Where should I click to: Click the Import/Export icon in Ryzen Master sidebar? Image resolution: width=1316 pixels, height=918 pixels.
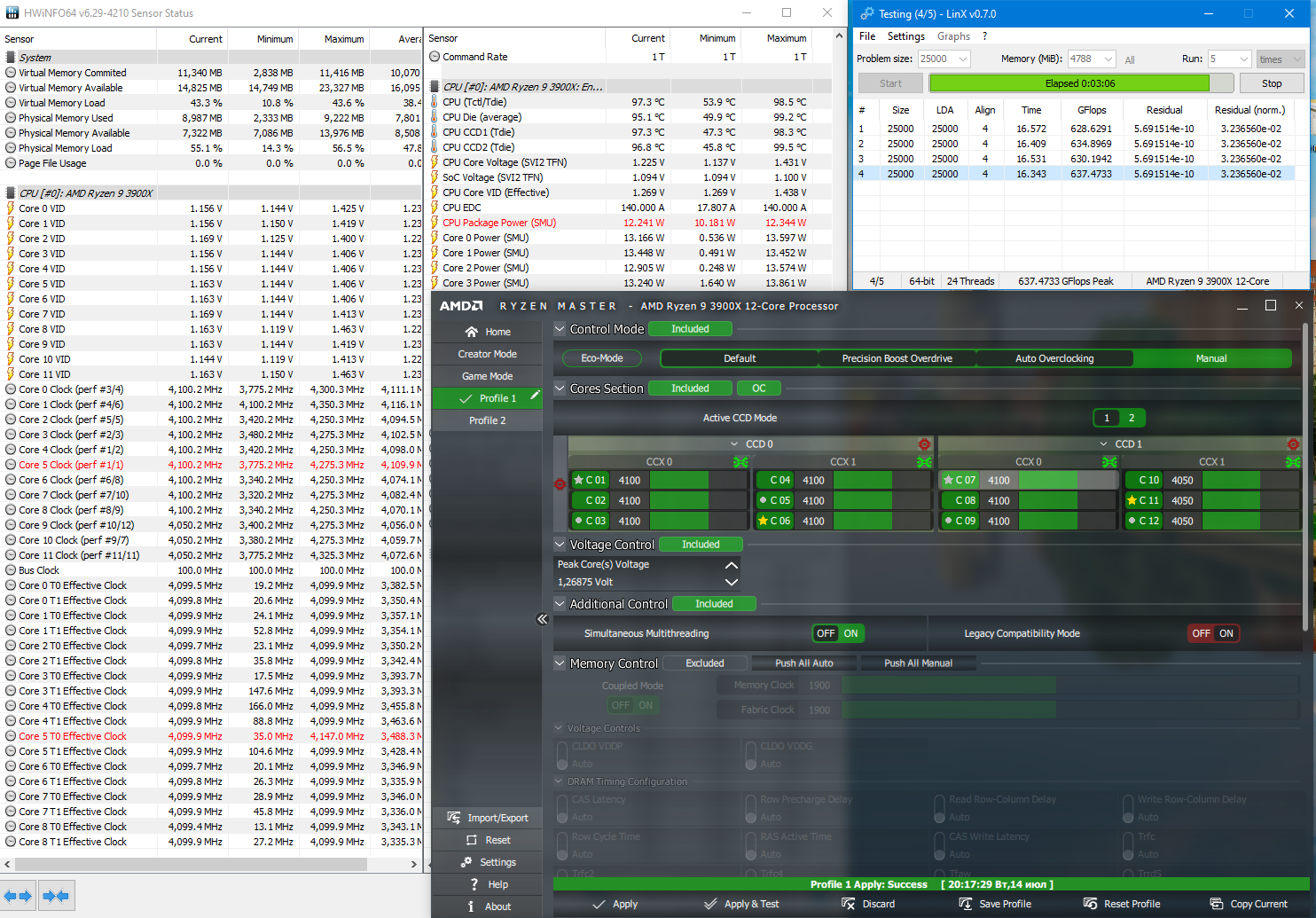point(454,818)
